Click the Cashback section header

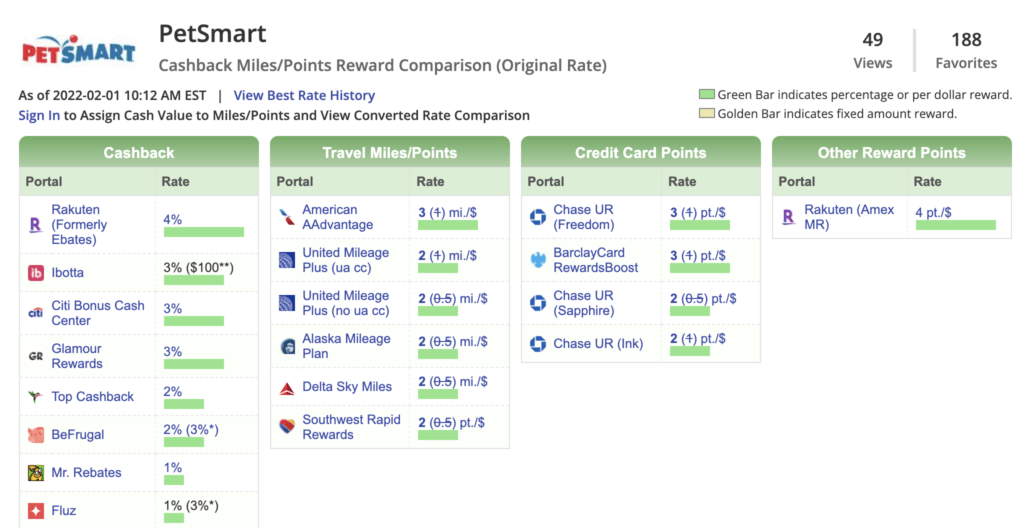139,153
